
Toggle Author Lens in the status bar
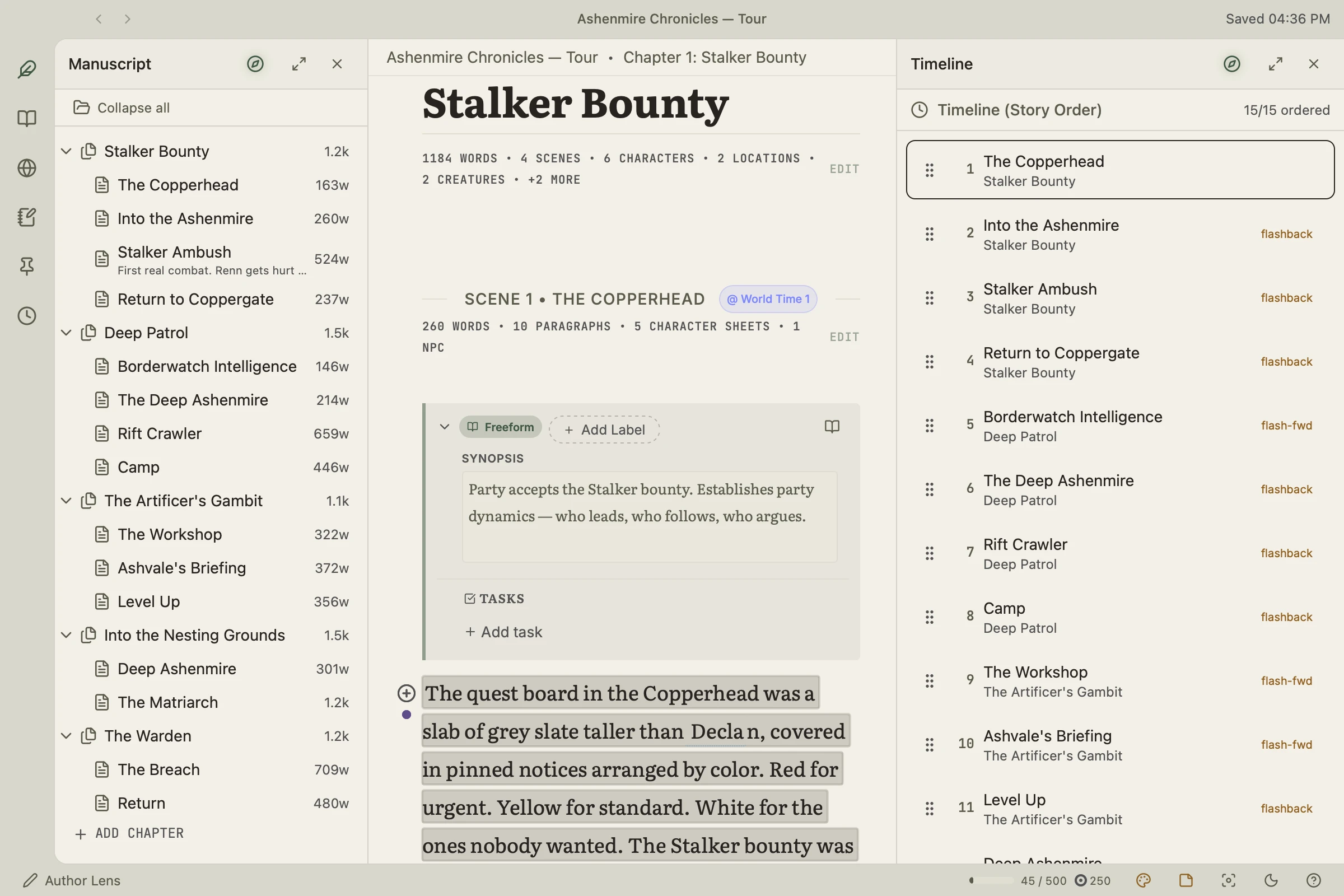coord(72,880)
